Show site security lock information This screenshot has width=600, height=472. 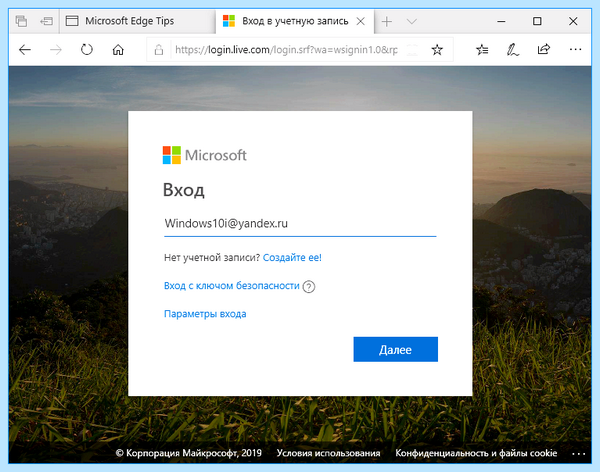coord(159,50)
